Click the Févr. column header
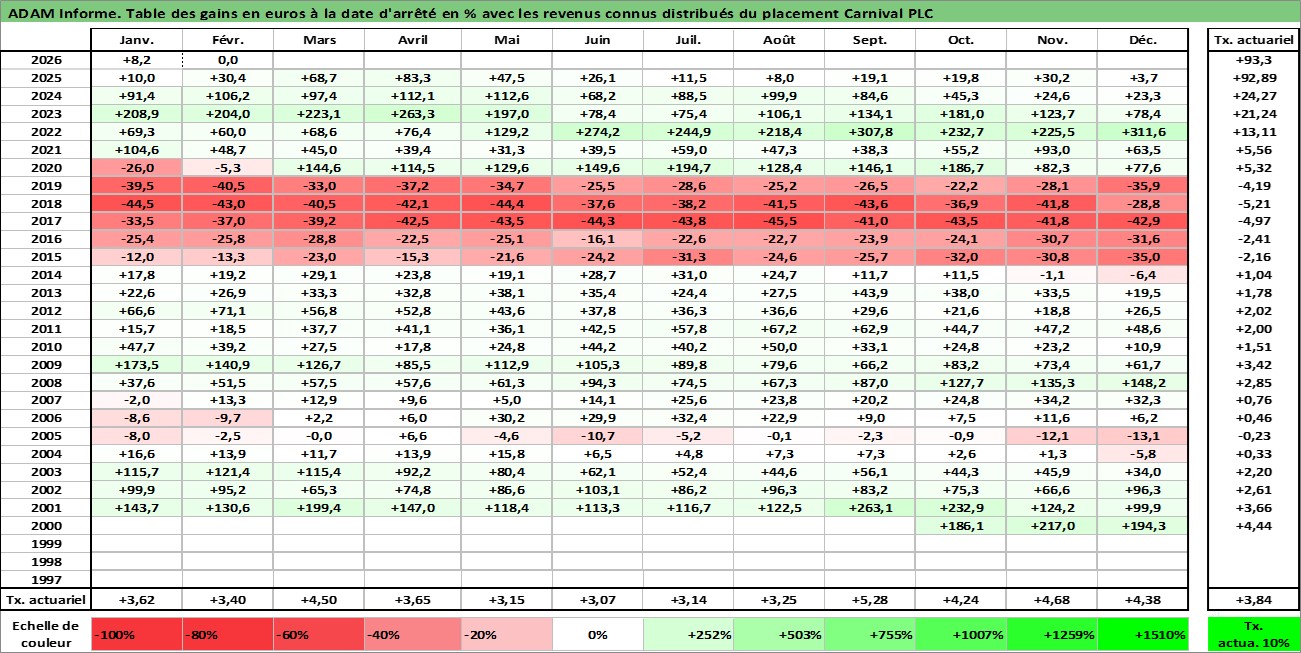 pyautogui.click(x=228, y=40)
